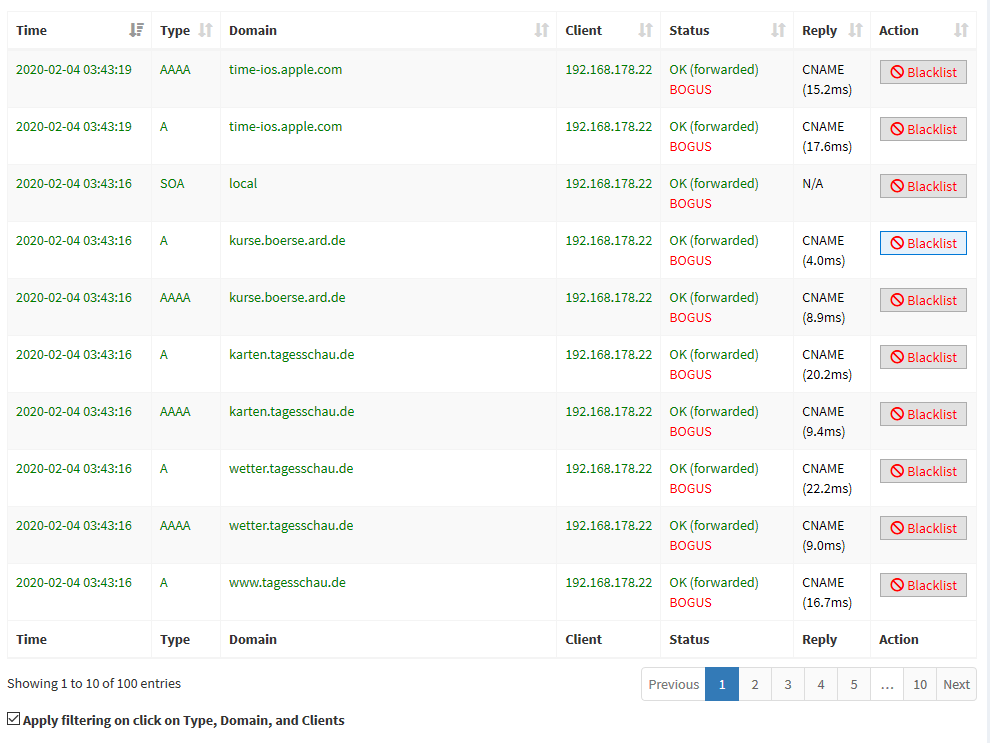Filter by domain www.tagesschau.de
The image size is (990, 743).
[287, 583]
